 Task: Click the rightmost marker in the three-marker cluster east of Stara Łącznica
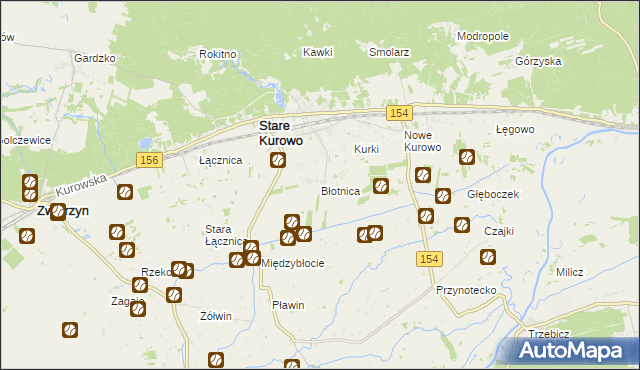coord(304,234)
